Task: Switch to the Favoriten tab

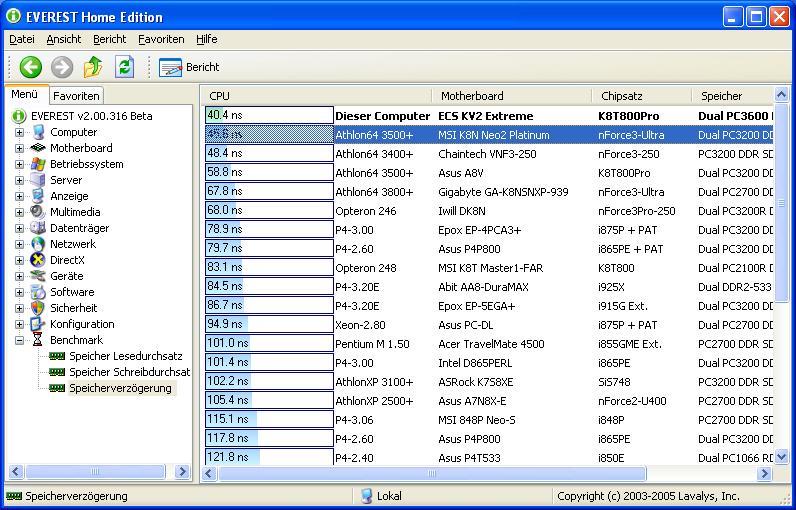Action: coord(76,96)
